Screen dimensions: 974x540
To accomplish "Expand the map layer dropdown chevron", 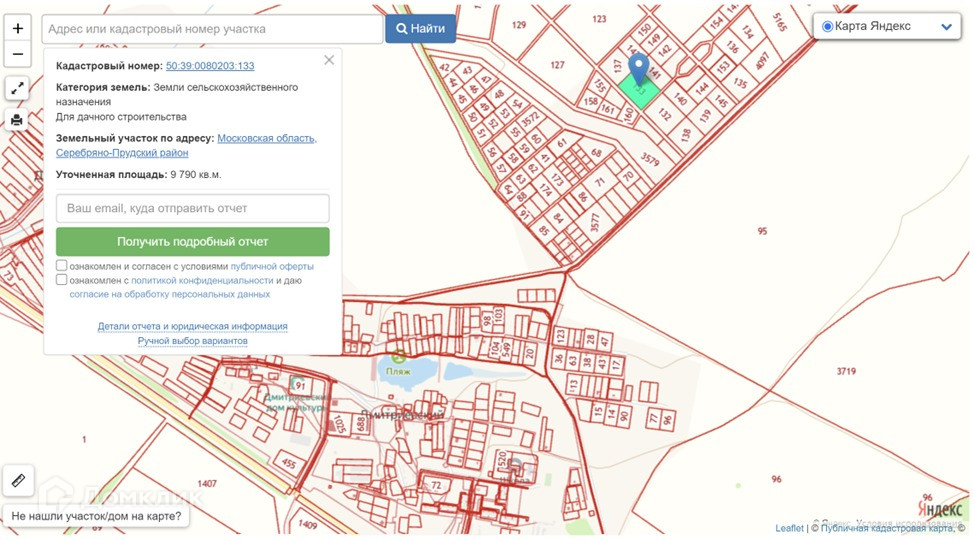I will pyautogui.click(x=945, y=27).
